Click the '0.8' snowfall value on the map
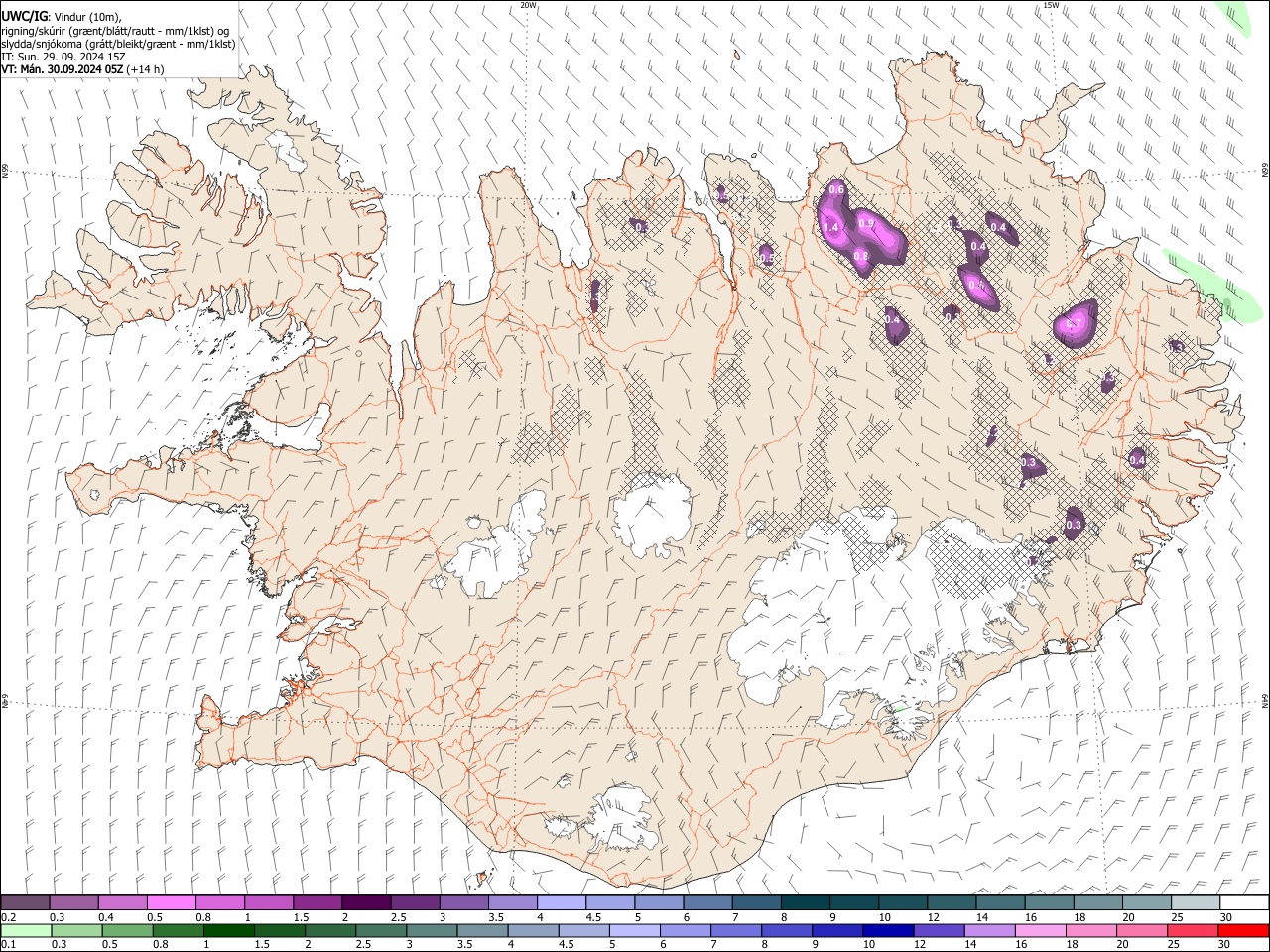Image resolution: width=1270 pixels, height=952 pixels. pos(861,256)
